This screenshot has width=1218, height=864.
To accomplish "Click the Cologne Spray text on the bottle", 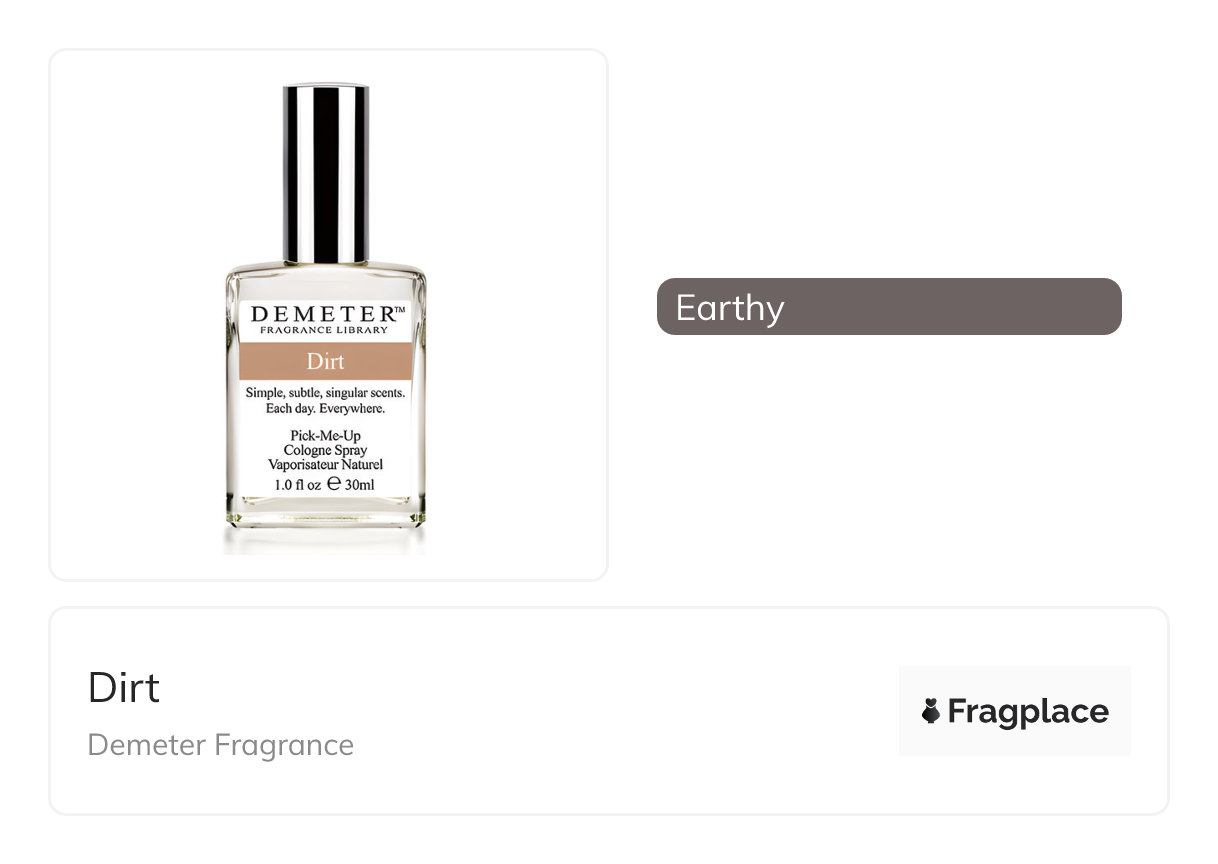I will point(325,450).
